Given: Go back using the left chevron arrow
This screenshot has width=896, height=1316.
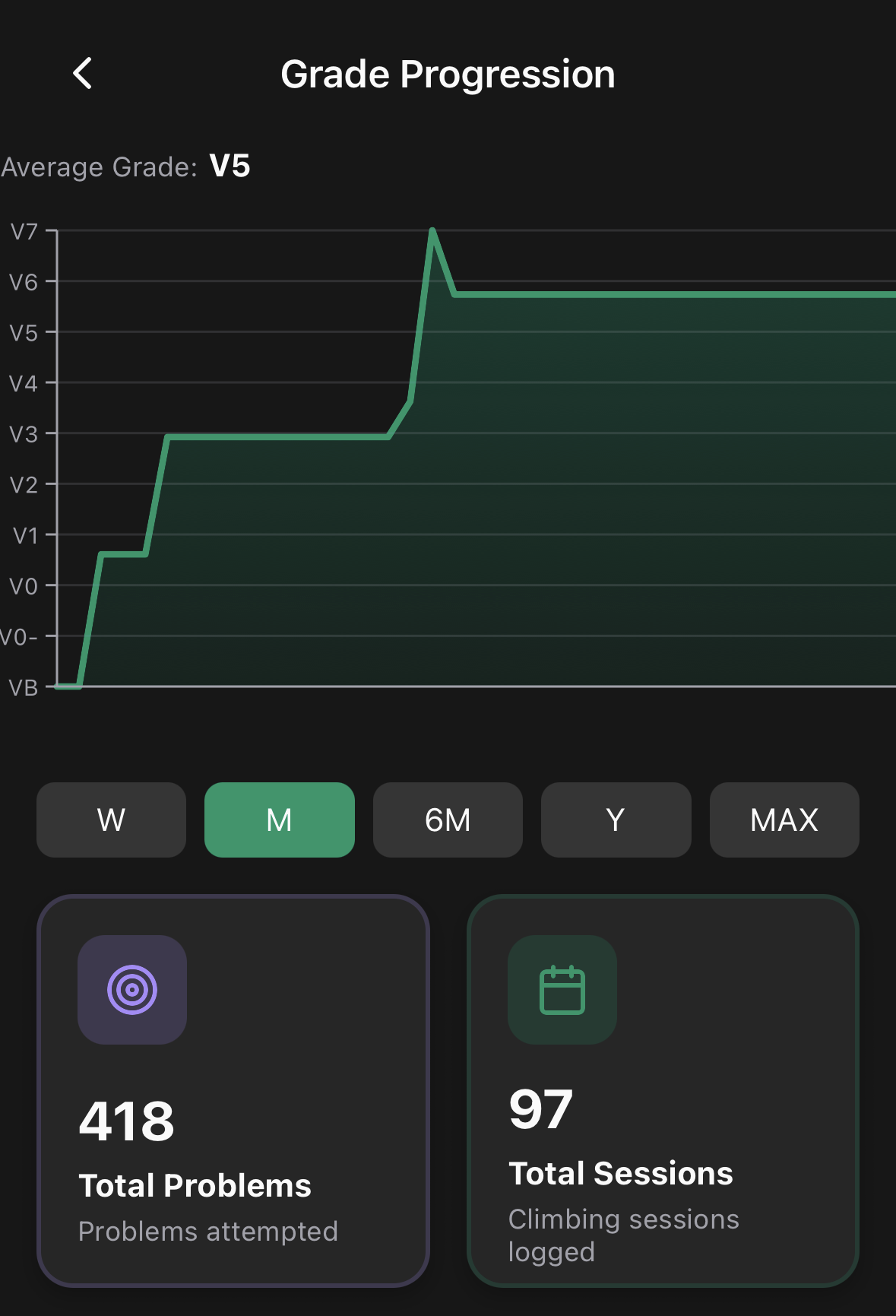Looking at the screenshot, I should tap(82, 74).
